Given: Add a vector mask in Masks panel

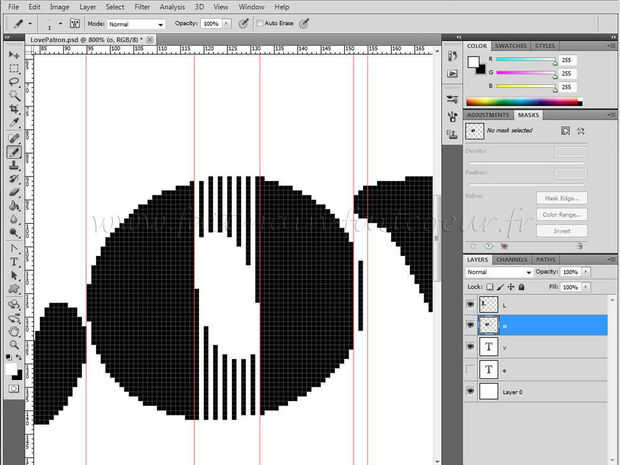Looking at the screenshot, I should click(x=580, y=131).
